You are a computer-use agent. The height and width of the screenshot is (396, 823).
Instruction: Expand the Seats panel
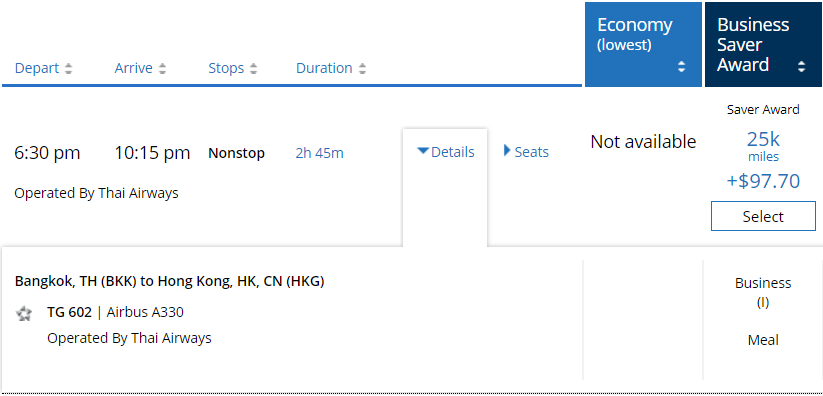[x=526, y=152]
